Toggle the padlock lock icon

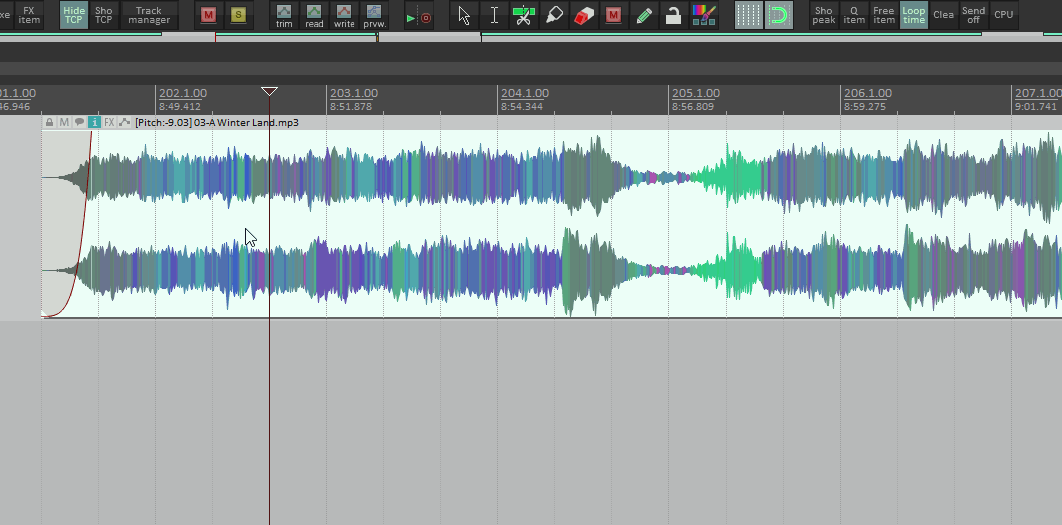click(x=673, y=15)
